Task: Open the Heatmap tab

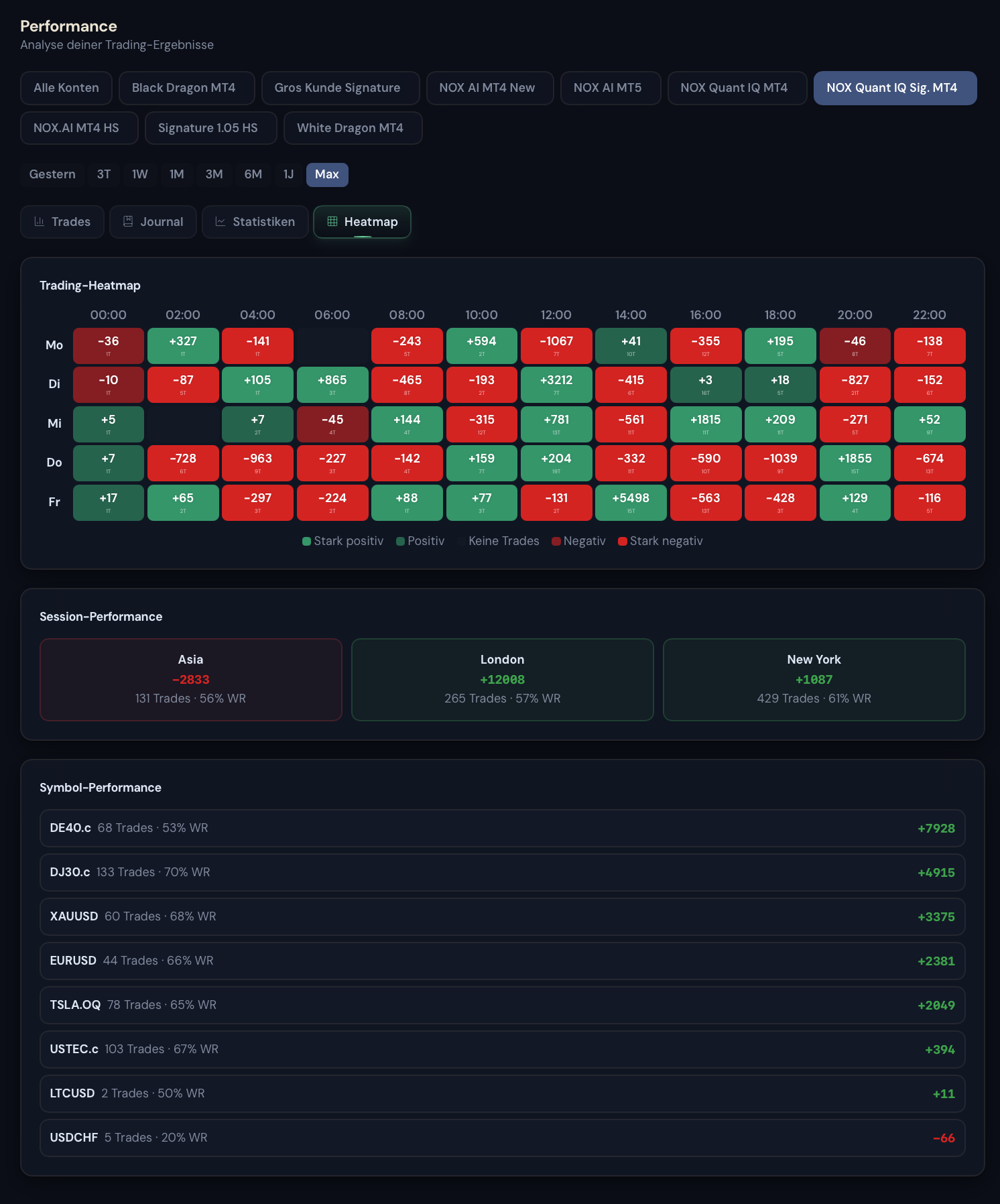Action: [362, 222]
